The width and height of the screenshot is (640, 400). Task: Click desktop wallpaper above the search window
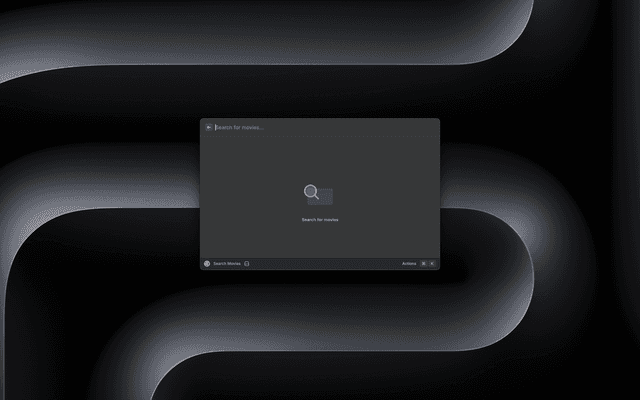click(320, 60)
